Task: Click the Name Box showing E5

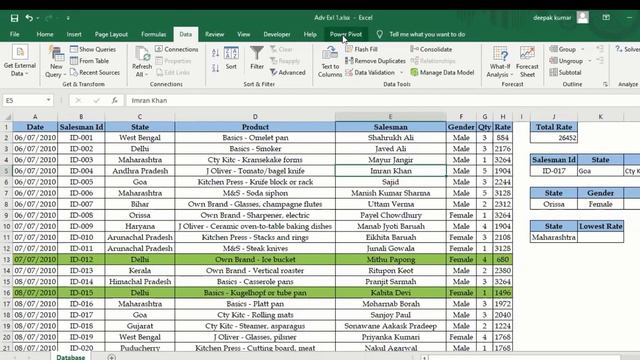Action: (23, 100)
